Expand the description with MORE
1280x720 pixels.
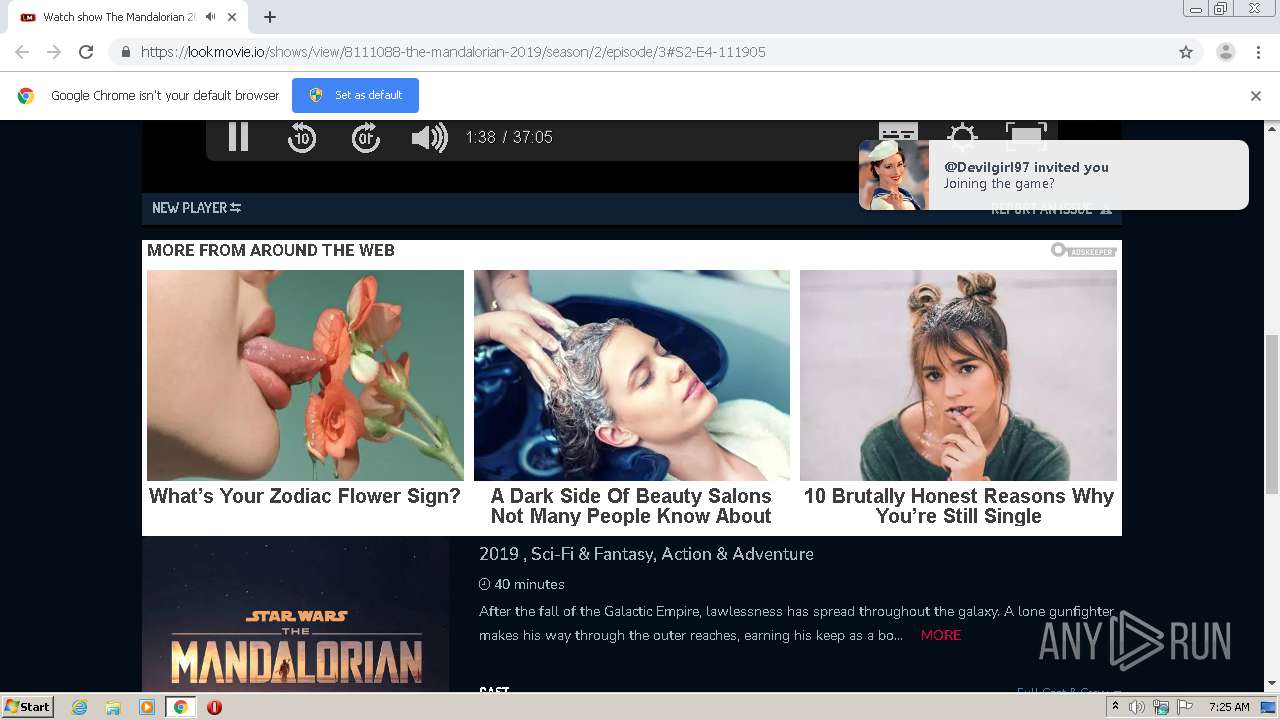(x=941, y=635)
